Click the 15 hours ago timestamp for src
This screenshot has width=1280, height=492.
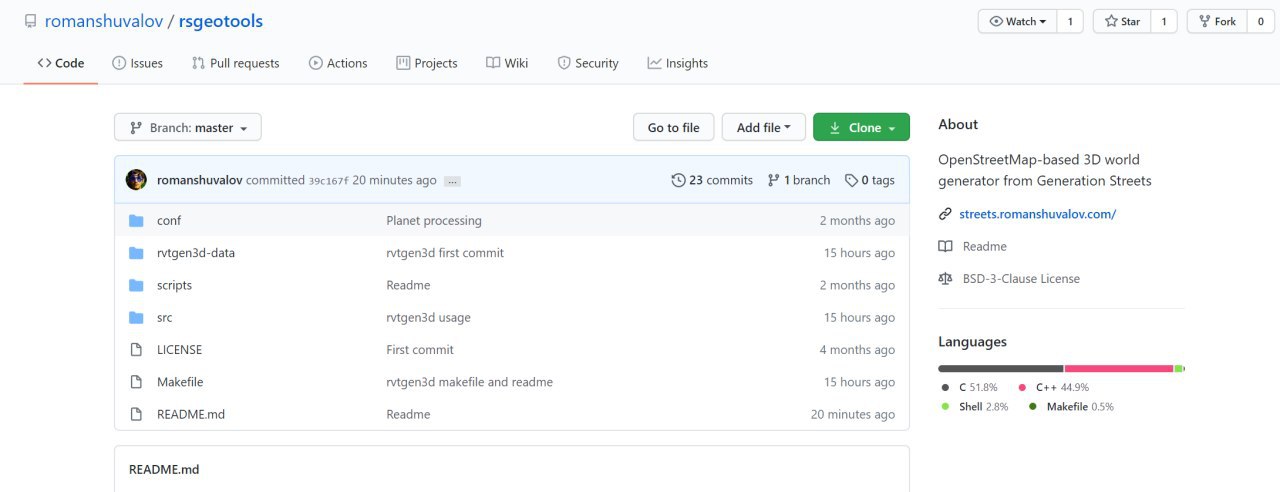(x=859, y=317)
